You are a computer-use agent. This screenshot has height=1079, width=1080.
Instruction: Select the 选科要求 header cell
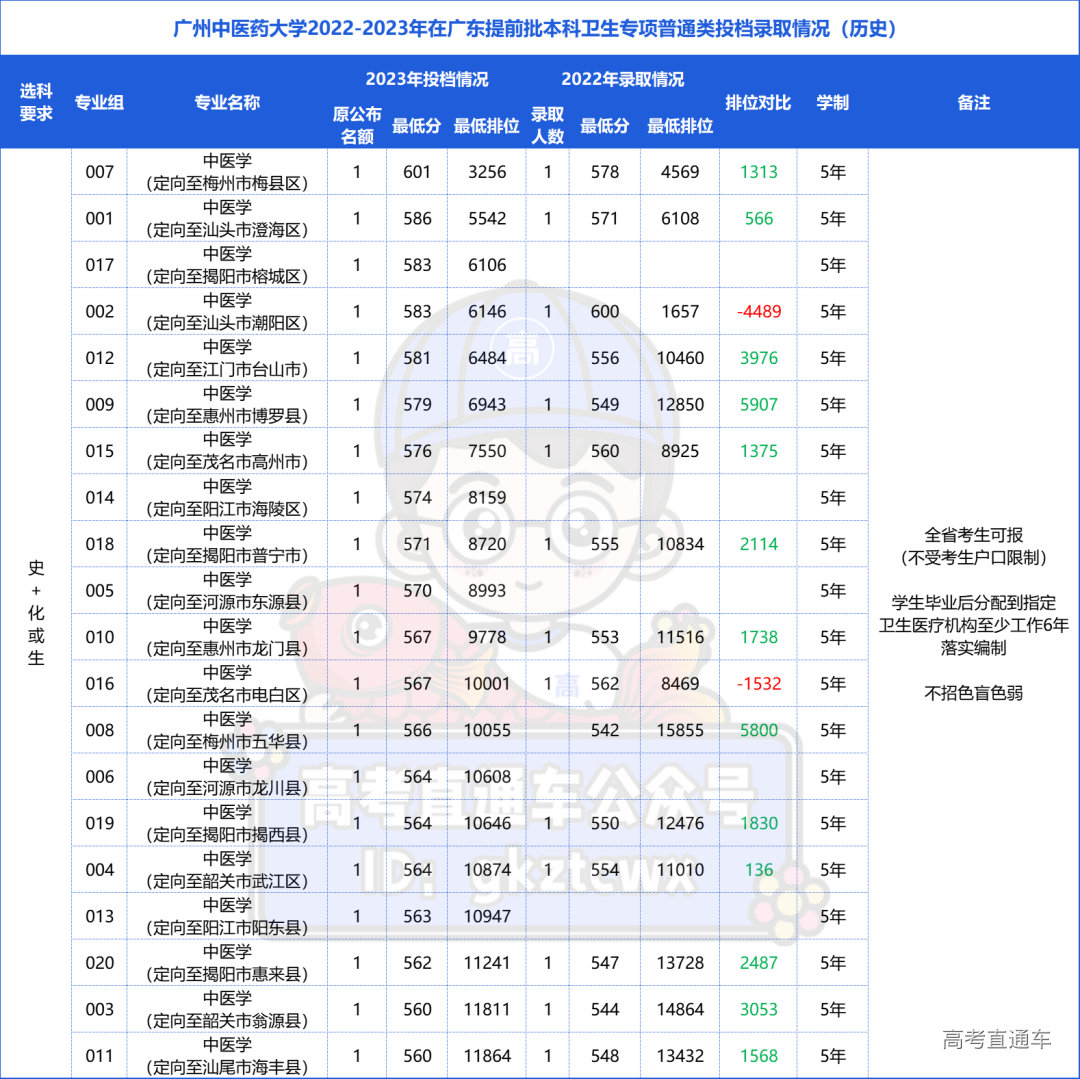tap(34, 102)
